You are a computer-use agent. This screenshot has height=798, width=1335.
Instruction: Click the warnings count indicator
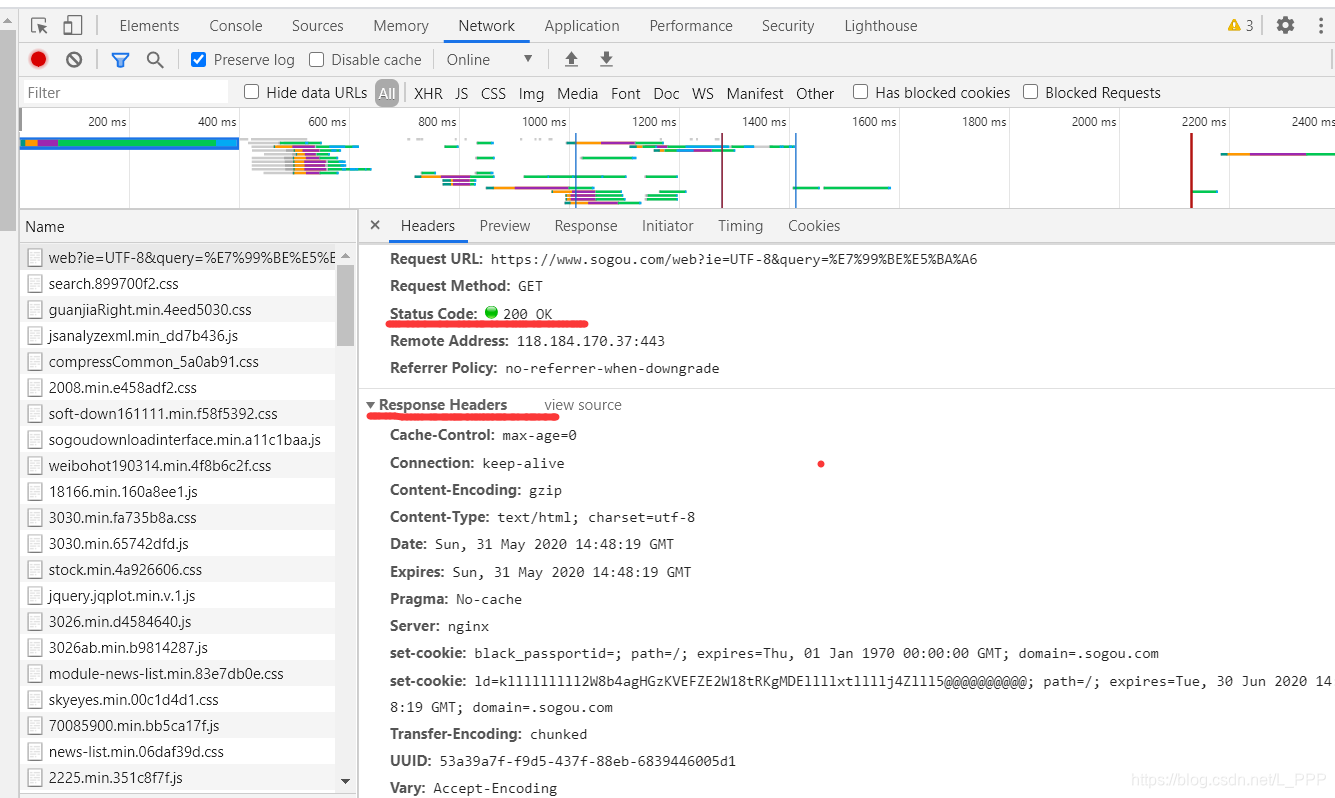coord(1240,26)
